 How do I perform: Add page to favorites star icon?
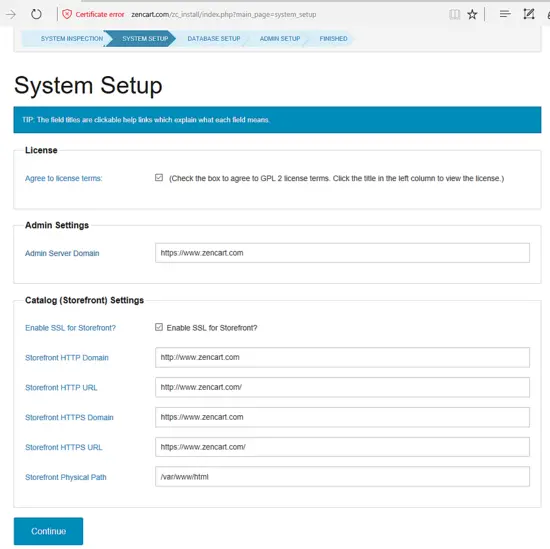[472, 14]
